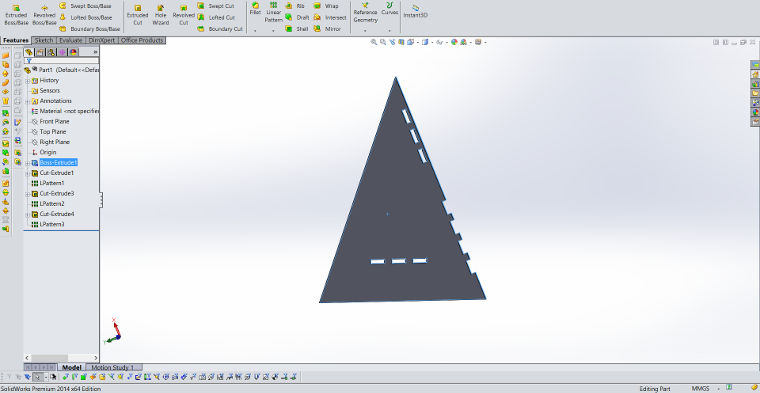Open the Motion Study 1 tab

[x=114, y=368]
